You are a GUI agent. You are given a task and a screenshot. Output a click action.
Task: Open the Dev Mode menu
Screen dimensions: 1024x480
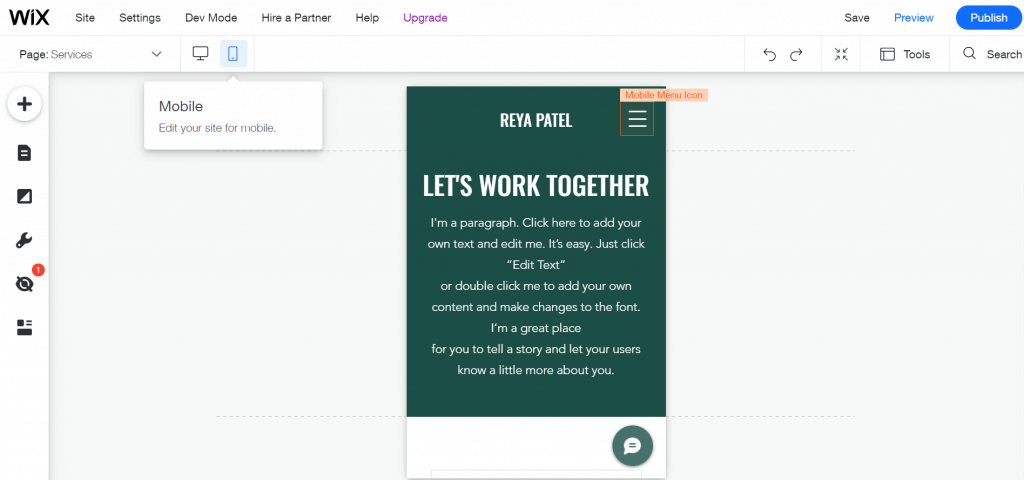(x=211, y=18)
